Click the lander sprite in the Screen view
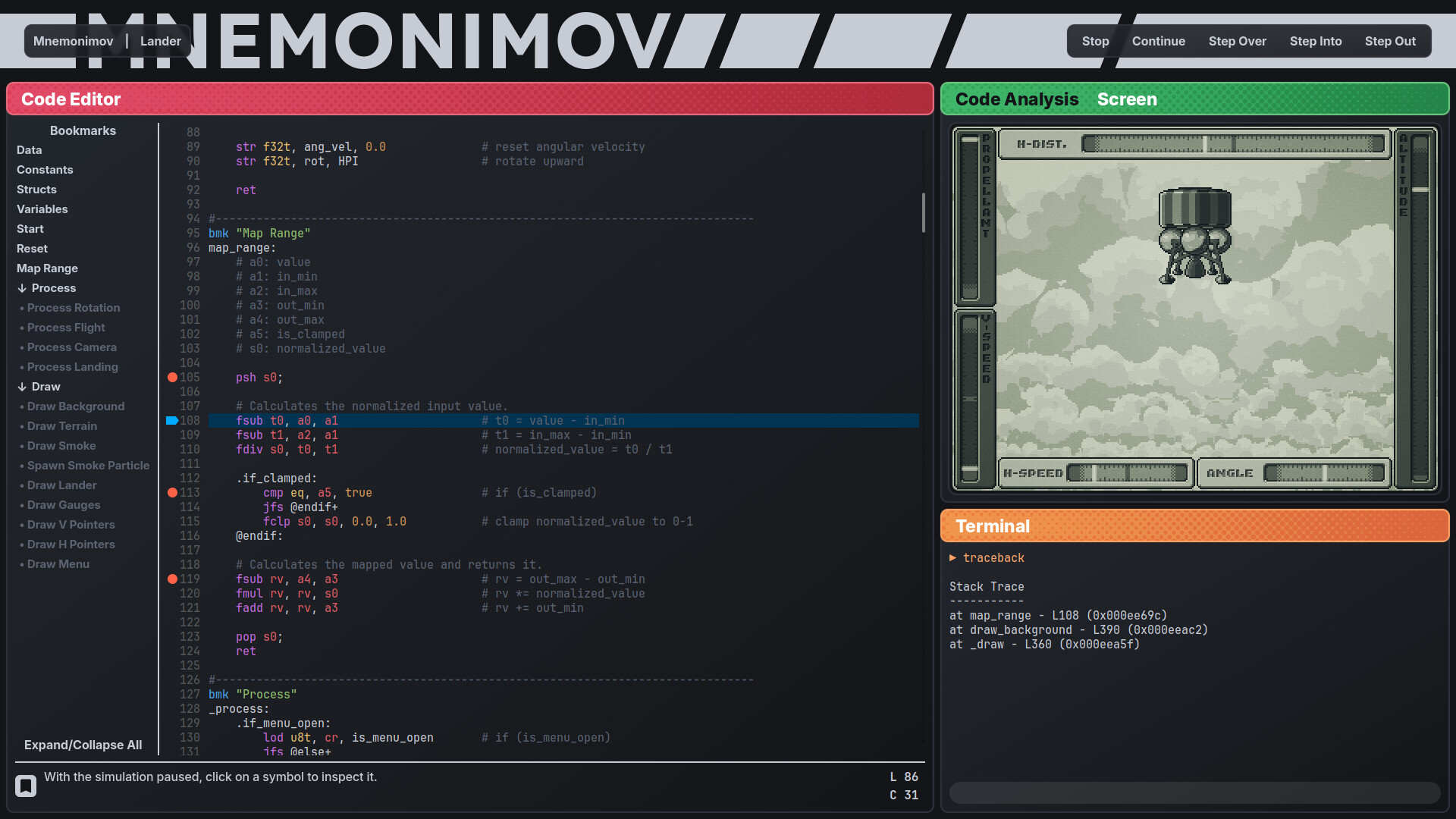The width and height of the screenshot is (1456, 819). point(1194,236)
